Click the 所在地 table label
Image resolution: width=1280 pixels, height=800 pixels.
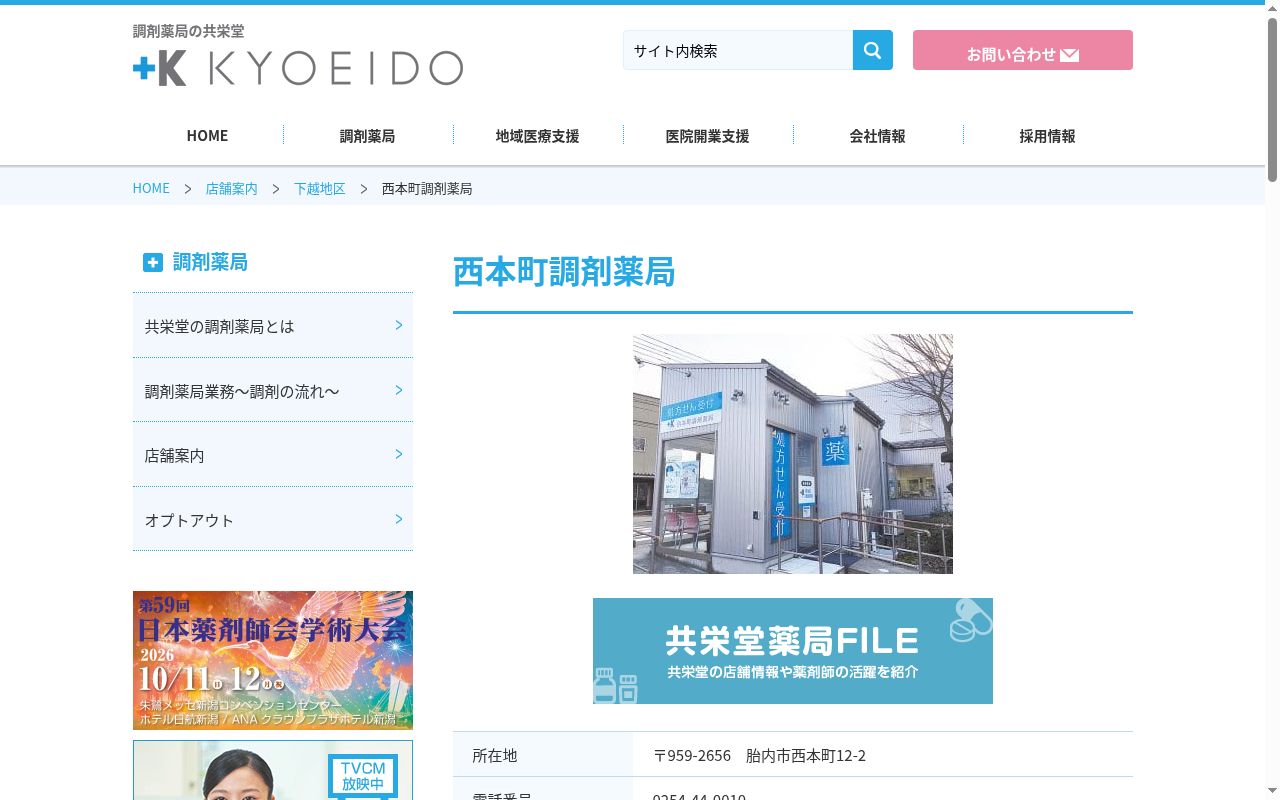pos(495,755)
